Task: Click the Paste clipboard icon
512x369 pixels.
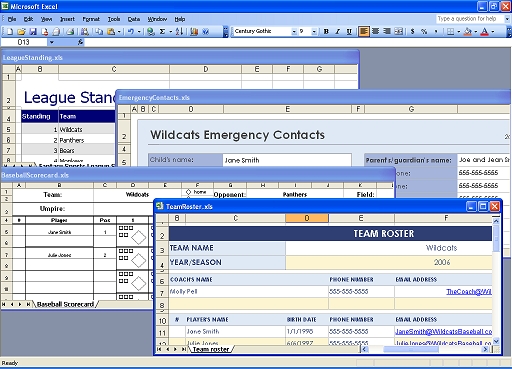Action: [x=111, y=31]
